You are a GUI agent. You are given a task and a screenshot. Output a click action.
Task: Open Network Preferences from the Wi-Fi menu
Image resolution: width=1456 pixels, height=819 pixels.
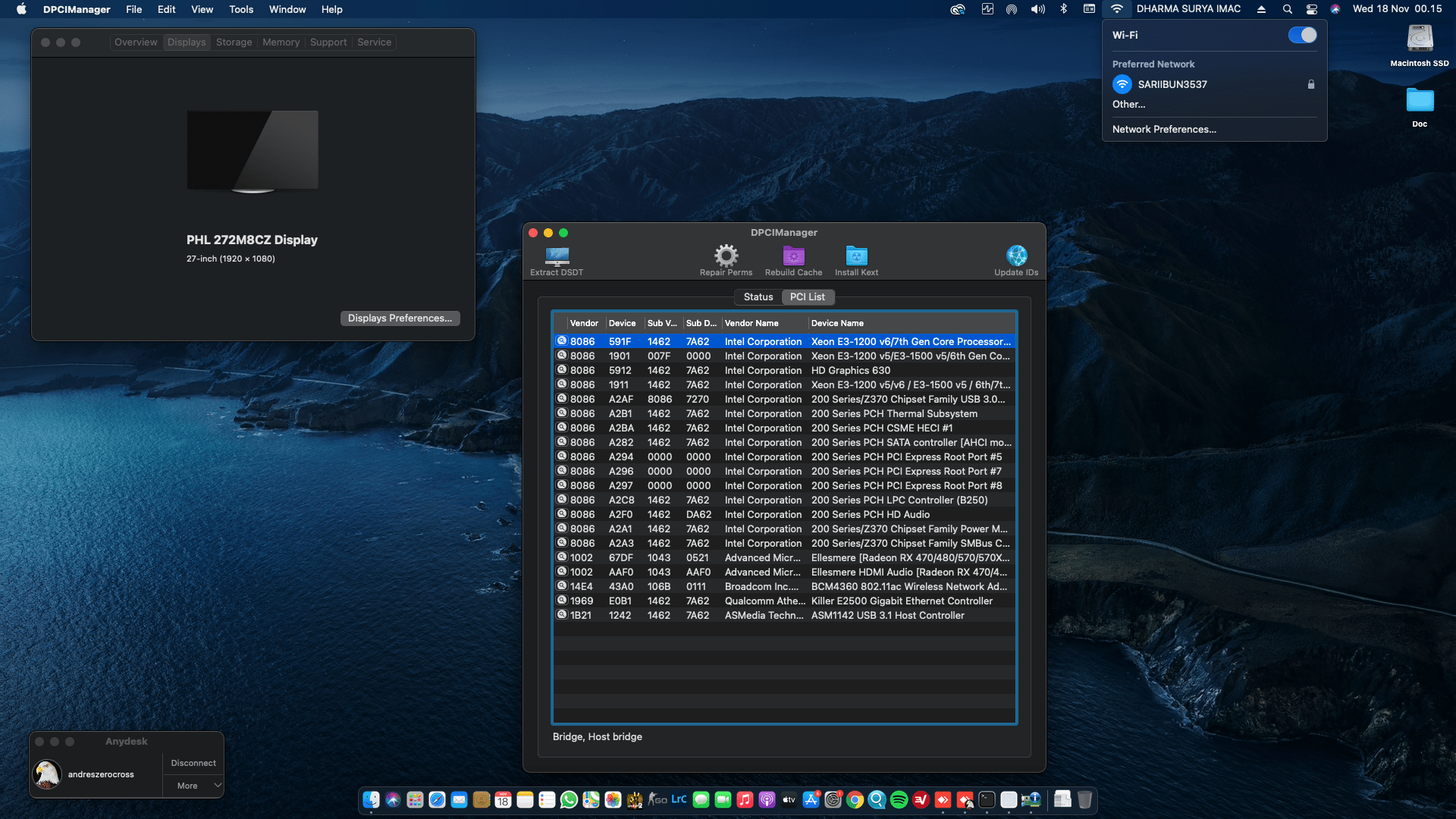point(1164,130)
